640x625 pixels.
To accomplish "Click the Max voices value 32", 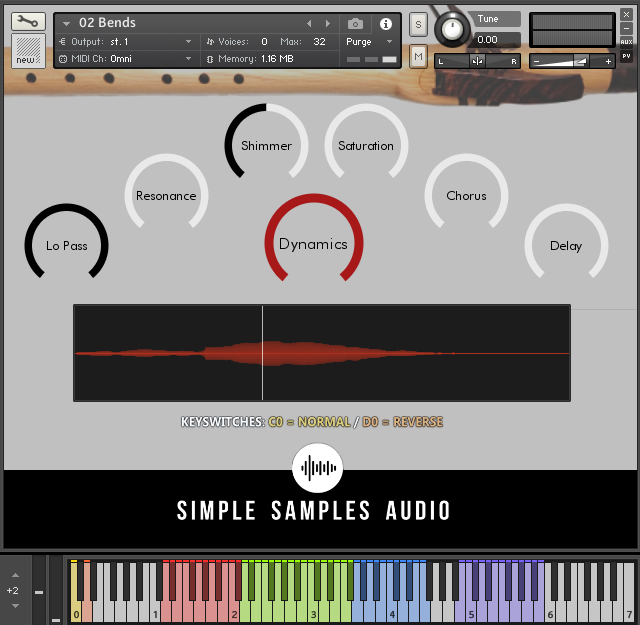I will coord(319,42).
